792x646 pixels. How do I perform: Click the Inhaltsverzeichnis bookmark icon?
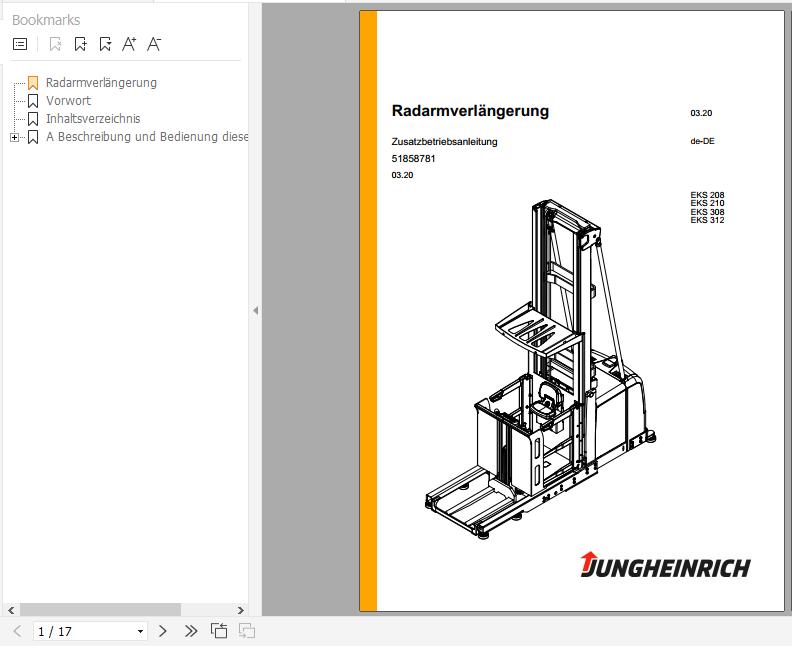pos(33,119)
